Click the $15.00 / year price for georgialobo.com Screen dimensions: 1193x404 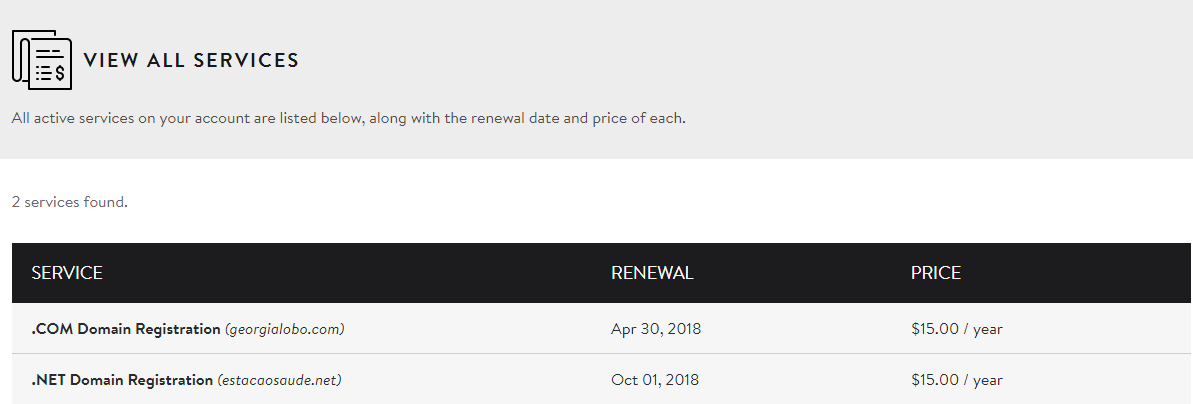click(956, 329)
